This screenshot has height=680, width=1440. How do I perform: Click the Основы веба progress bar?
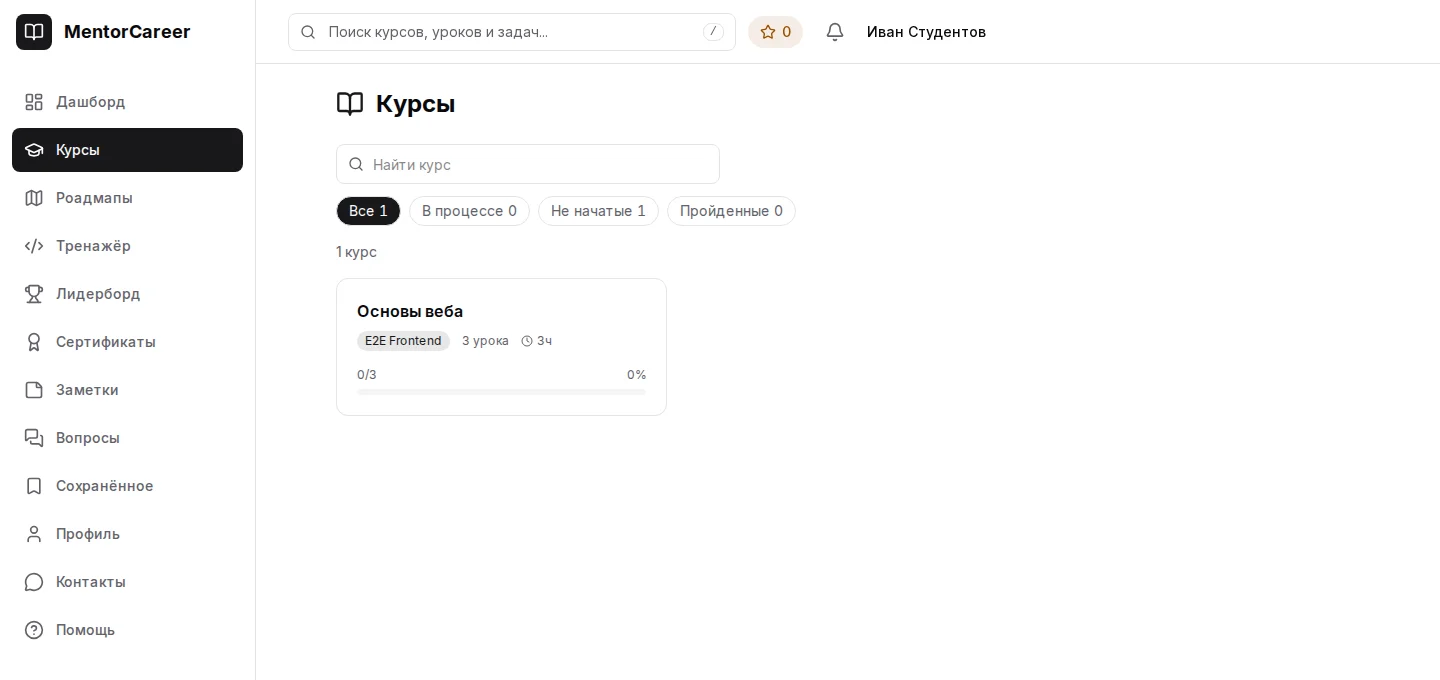(x=501, y=392)
